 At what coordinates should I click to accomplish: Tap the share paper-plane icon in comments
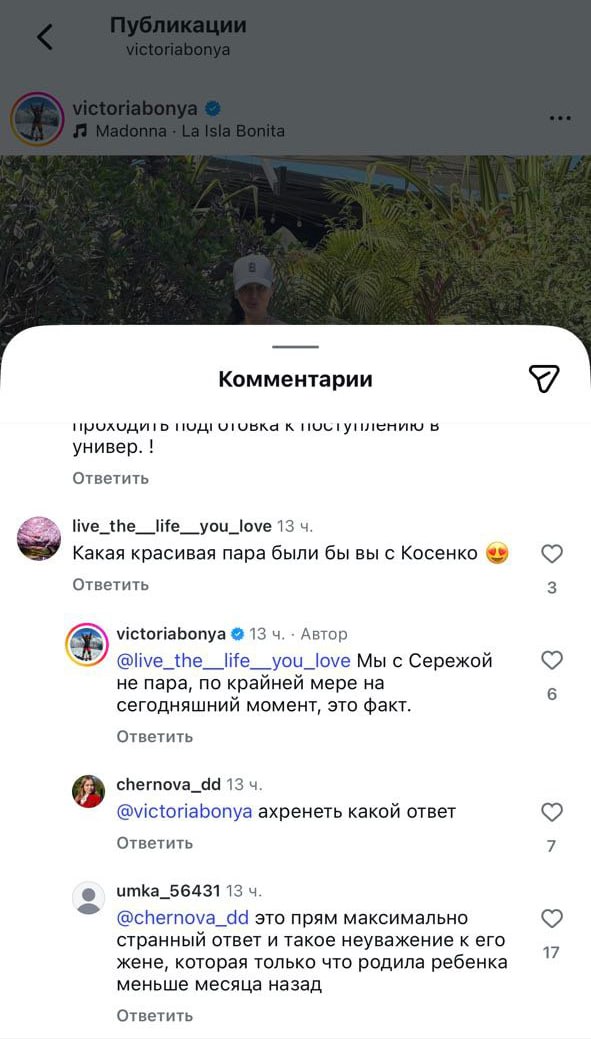[544, 379]
